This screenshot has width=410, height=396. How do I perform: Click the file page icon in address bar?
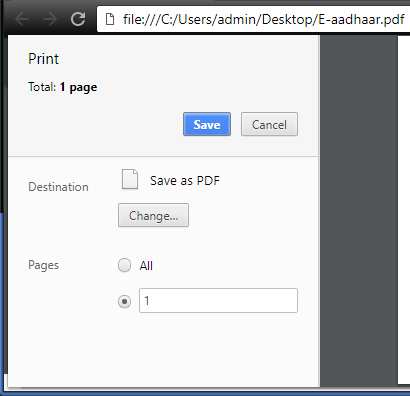(110, 19)
